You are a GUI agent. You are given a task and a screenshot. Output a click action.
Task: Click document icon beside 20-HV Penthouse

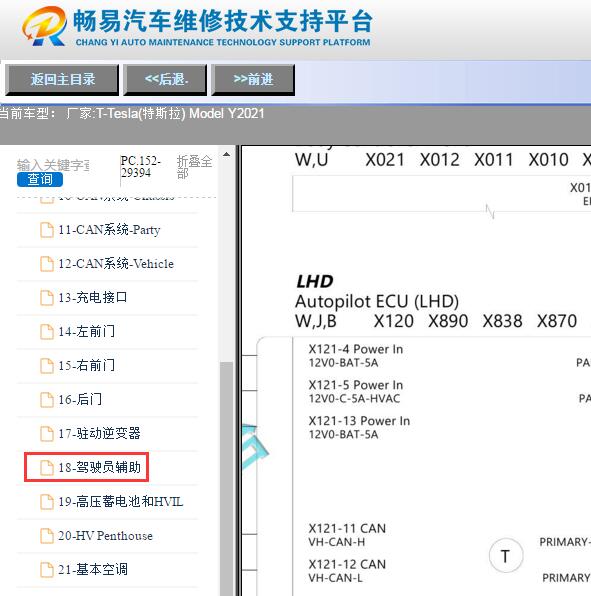[47, 536]
